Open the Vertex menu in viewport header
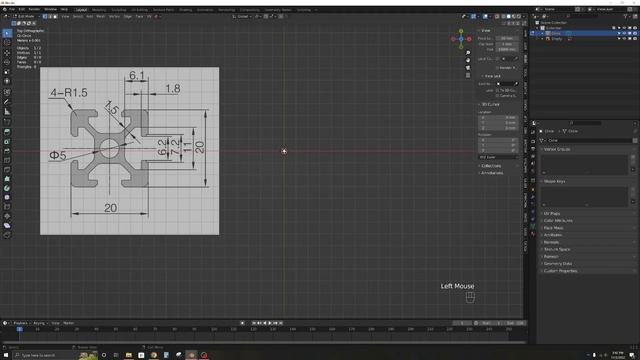Screen dimensions: 640x360 (114, 16)
